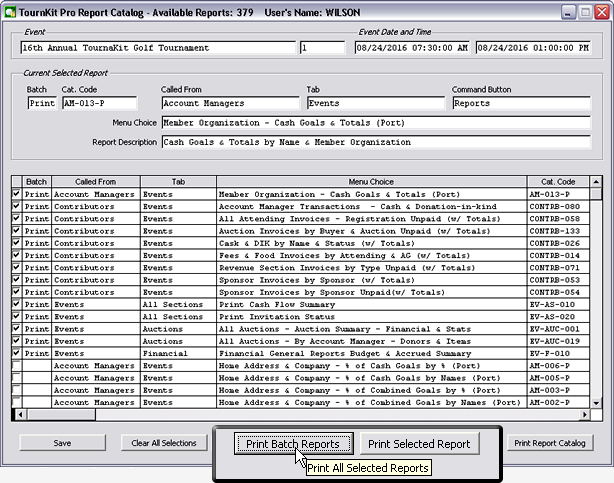Select 'Account Manager Transactions - Cash & Donation-in-kind' cell

pyautogui.click(x=372, y=206)
